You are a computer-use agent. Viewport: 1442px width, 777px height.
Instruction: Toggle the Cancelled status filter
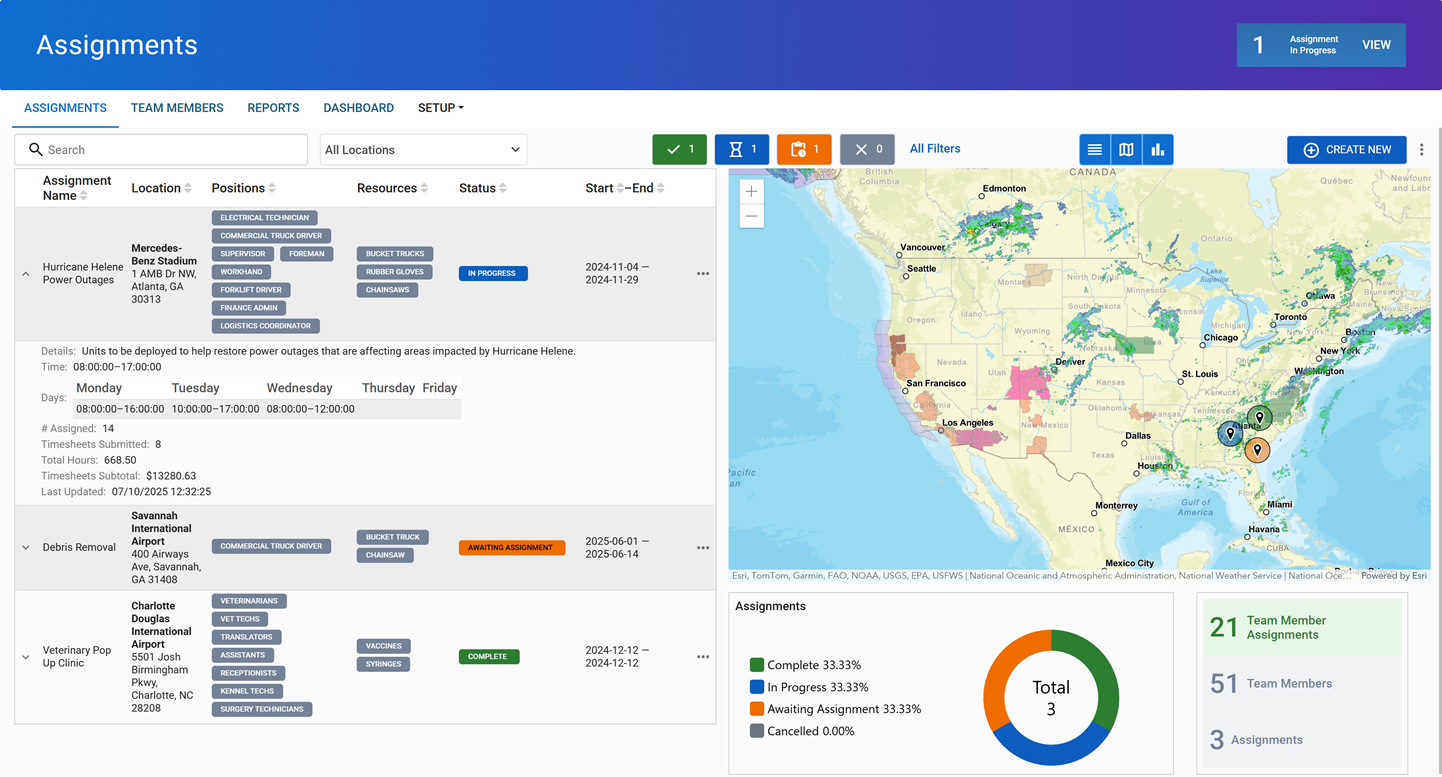coord(866,148)
